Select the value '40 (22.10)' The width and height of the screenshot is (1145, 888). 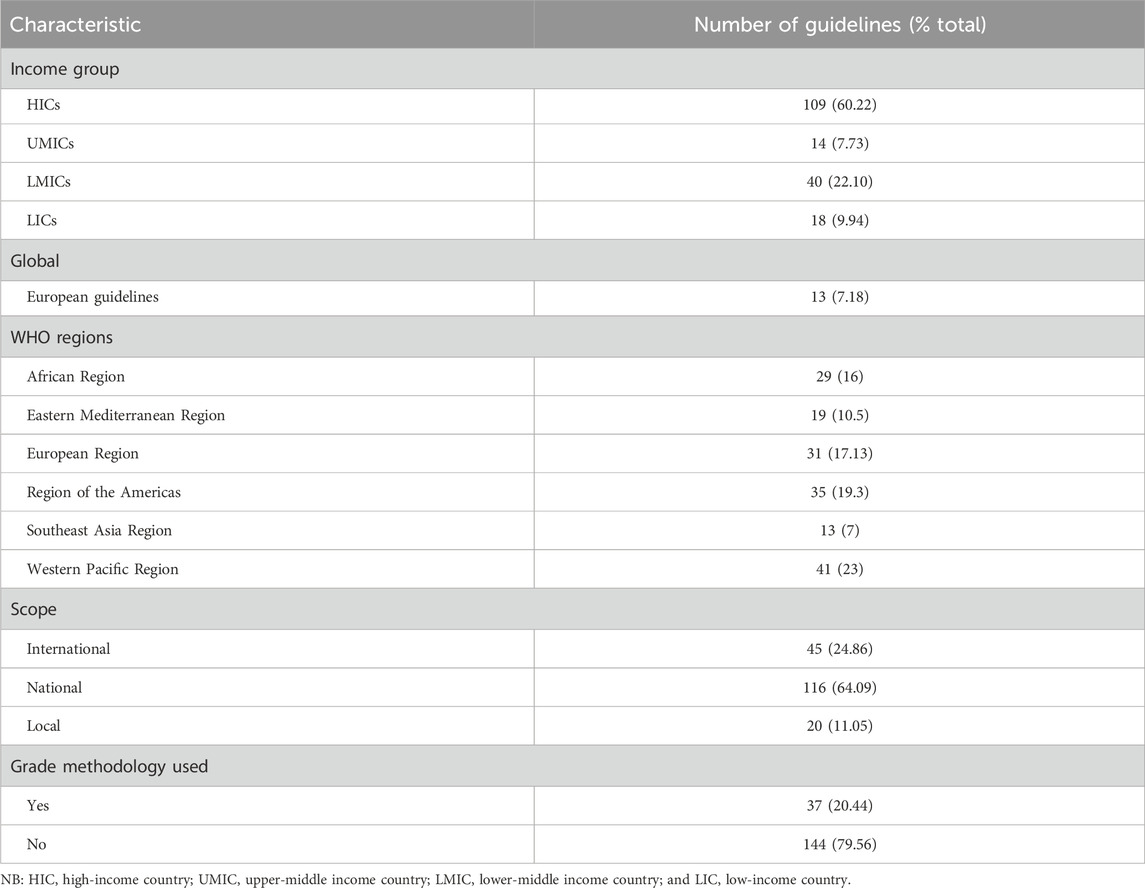pyautogui.click(x=840, y=182)
